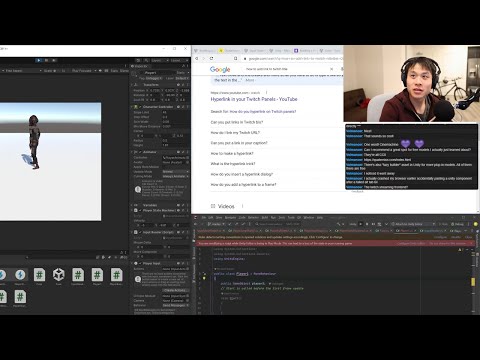
Task: Select the Unity cube prefab asset icon
Action: (59, 274)
